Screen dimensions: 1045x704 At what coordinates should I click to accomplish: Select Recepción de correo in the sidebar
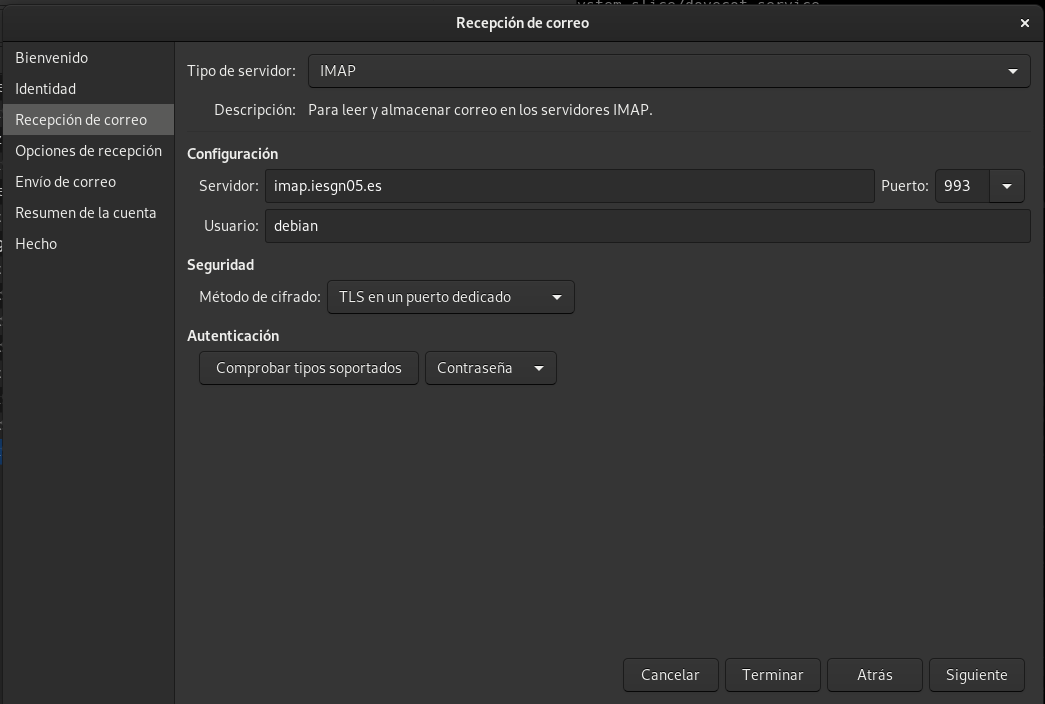(x=81, y=120)
